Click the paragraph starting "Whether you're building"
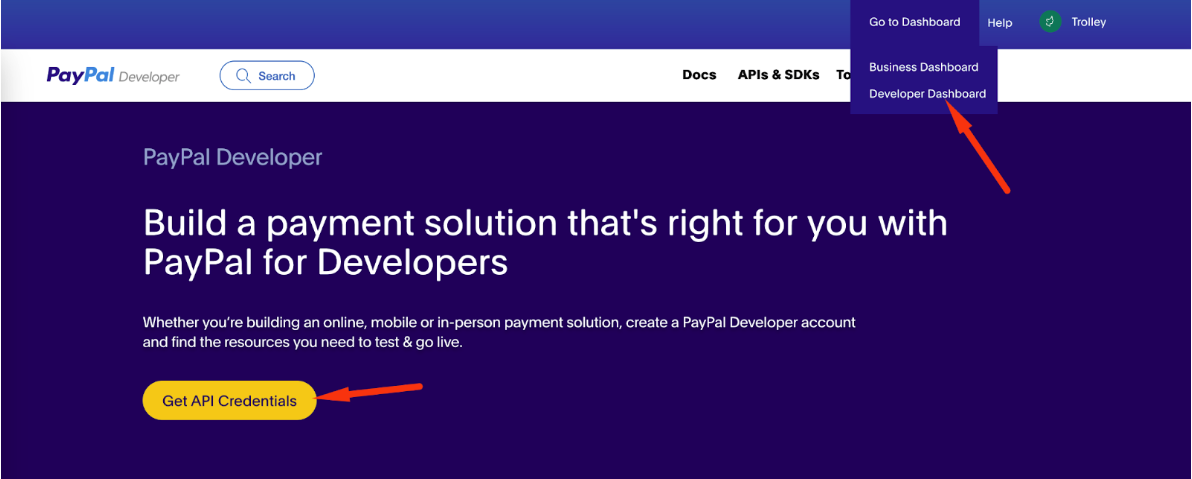The image size is (1192, 479). pyautogui.click(x=499, y=332)
